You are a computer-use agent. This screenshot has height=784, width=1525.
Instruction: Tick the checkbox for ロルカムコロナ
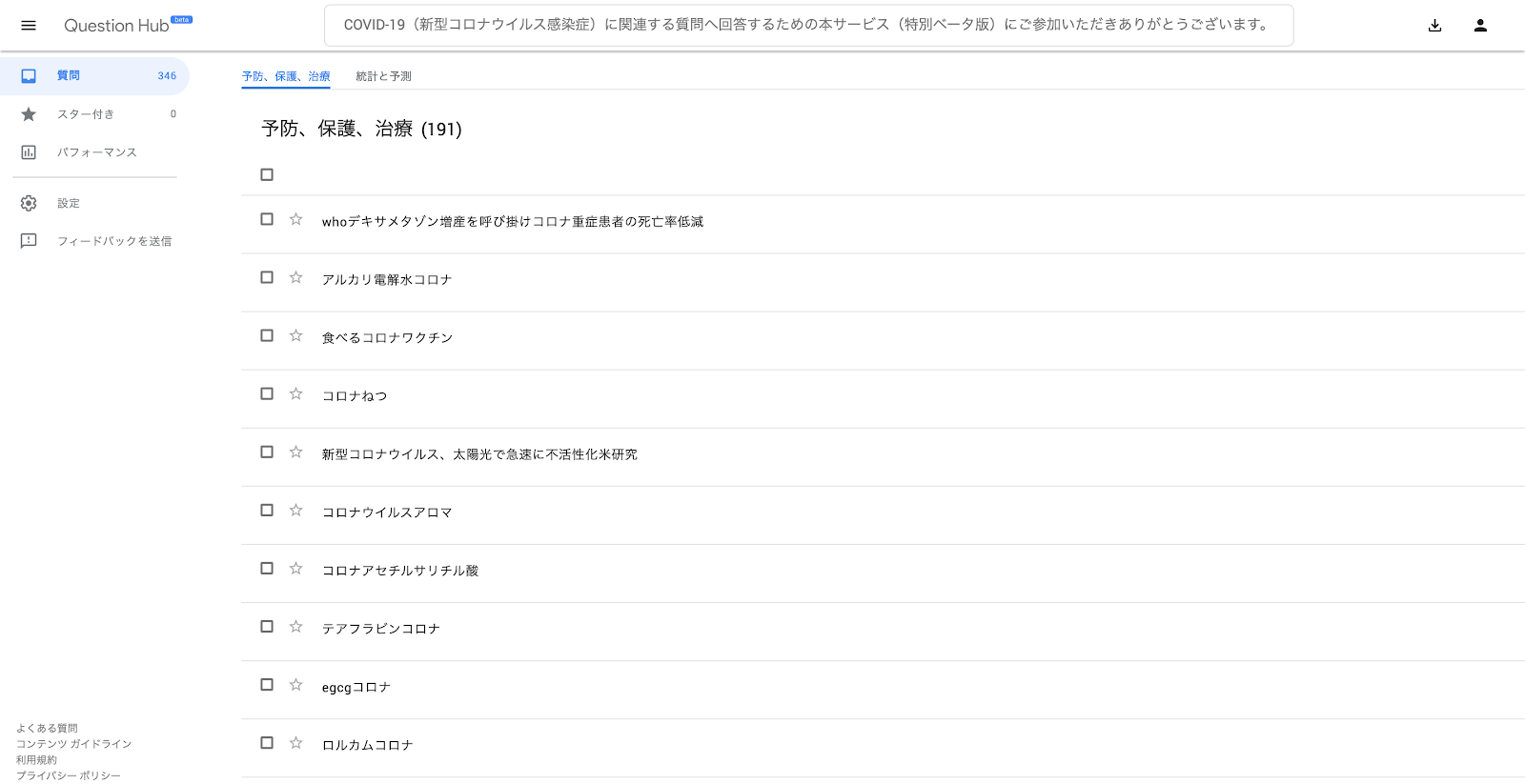tap(267, 742)
